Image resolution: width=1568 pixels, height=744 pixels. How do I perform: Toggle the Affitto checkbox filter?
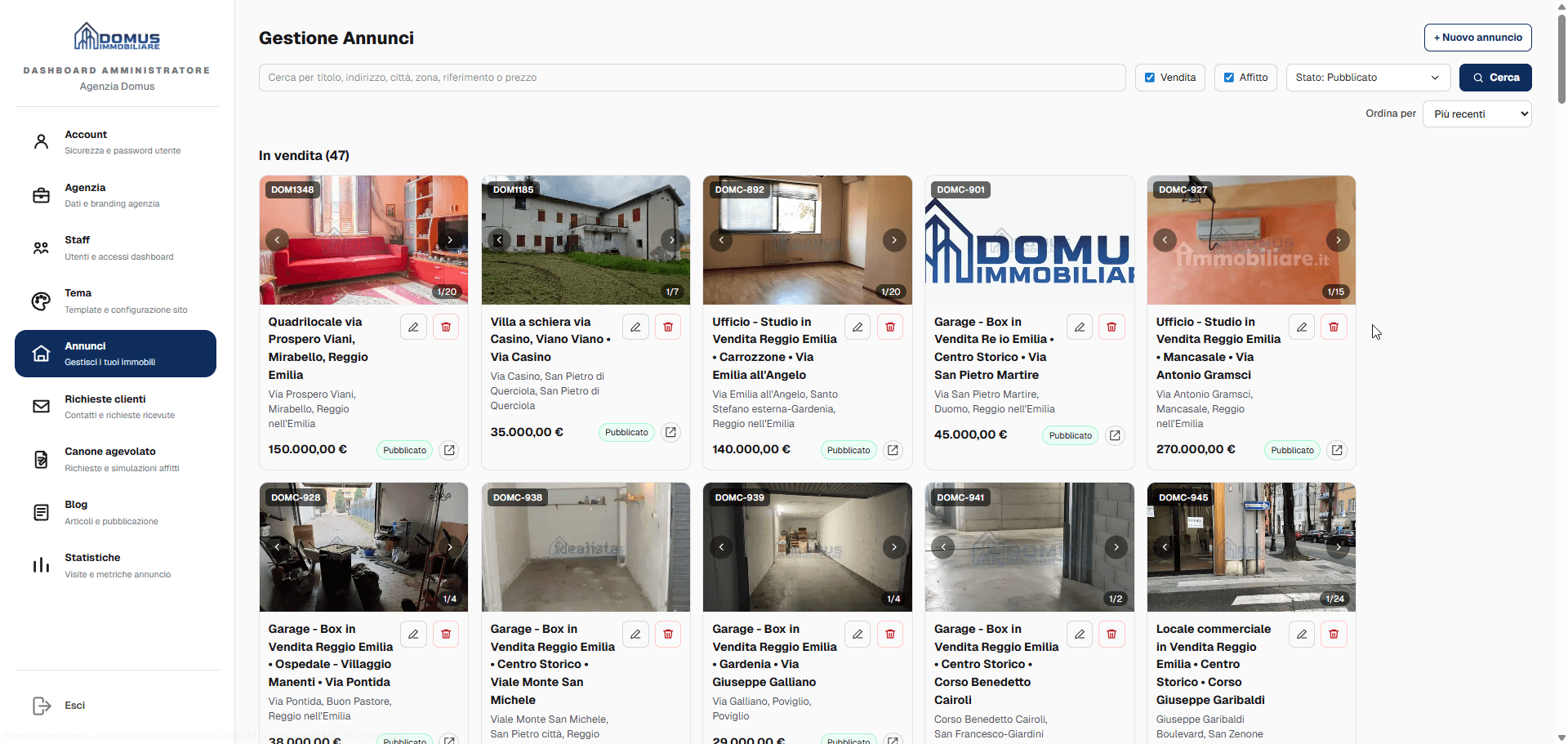[1229, 78]
